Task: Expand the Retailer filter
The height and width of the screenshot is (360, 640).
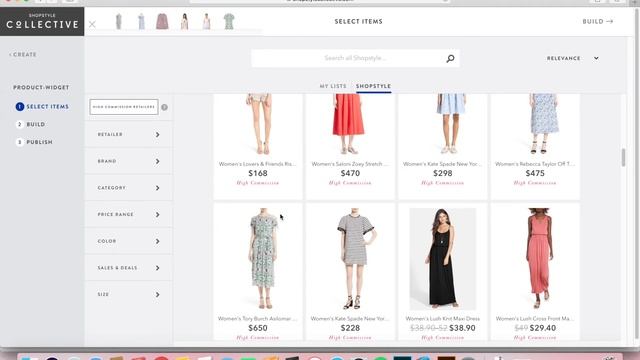Action: tap(129, 134)
